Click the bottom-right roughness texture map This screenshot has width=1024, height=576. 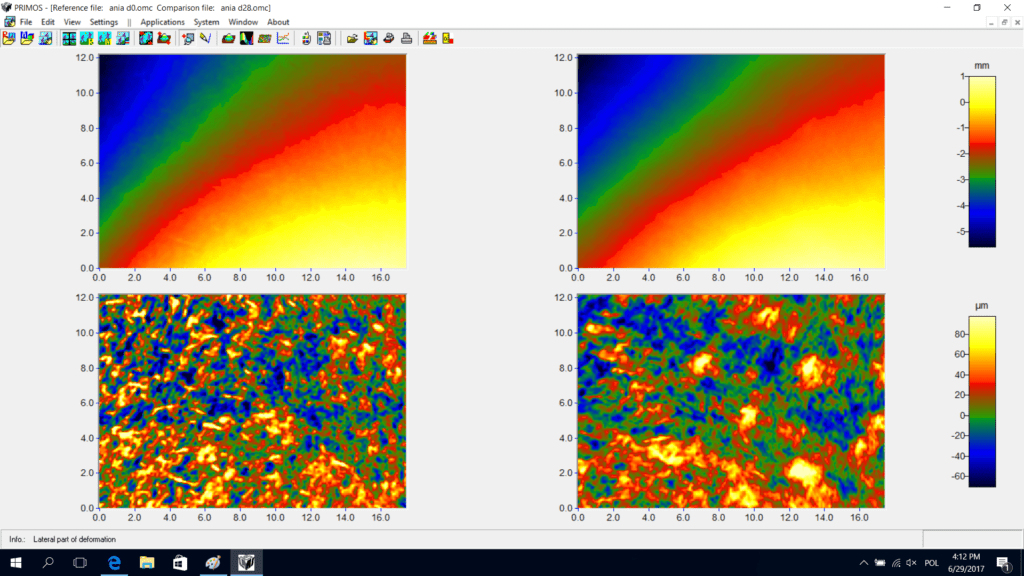(731, 401)
